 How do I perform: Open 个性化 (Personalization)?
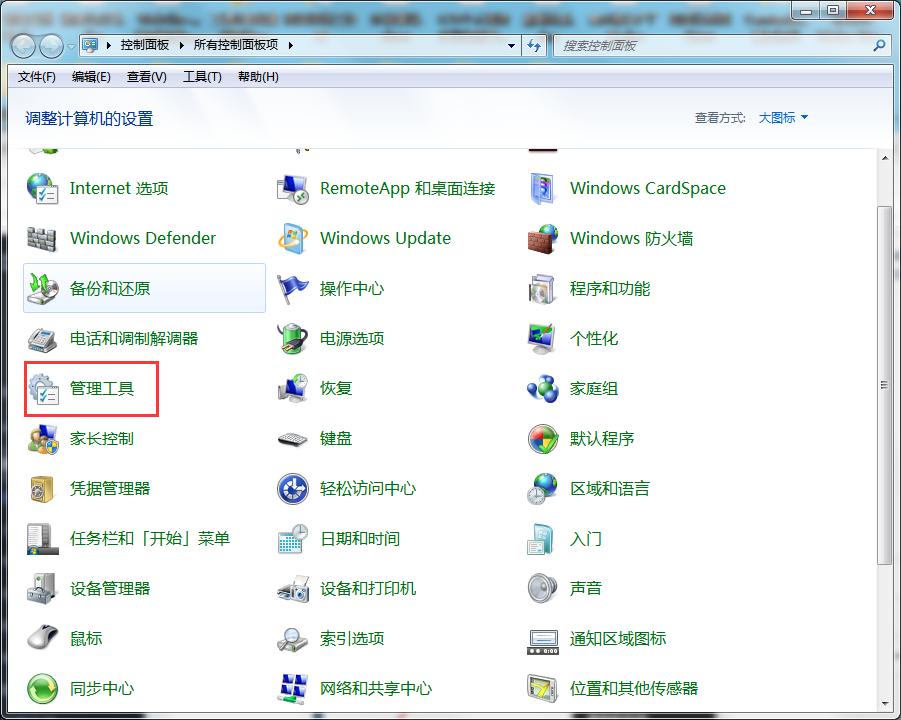coord(593,338)
